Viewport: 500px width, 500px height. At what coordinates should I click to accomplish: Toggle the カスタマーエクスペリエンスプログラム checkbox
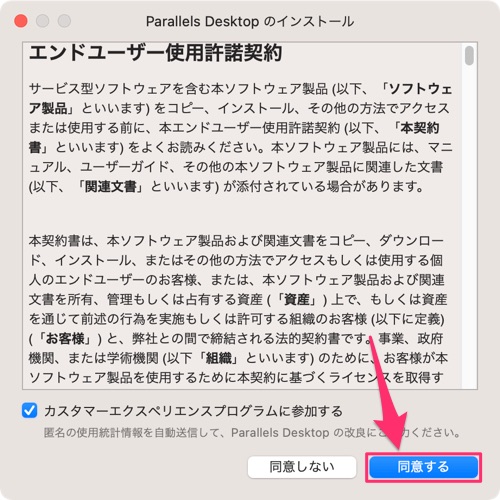click(29, 410)
